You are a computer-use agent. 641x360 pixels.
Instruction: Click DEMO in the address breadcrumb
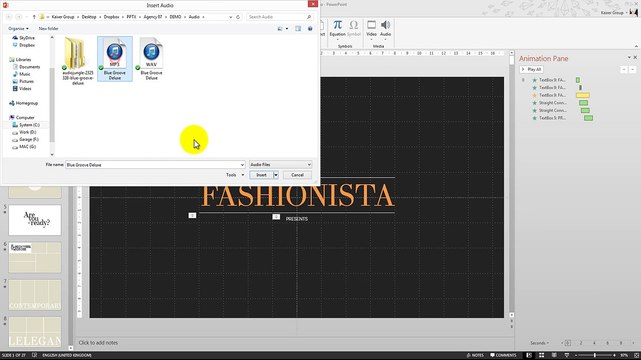click(175, 17)
